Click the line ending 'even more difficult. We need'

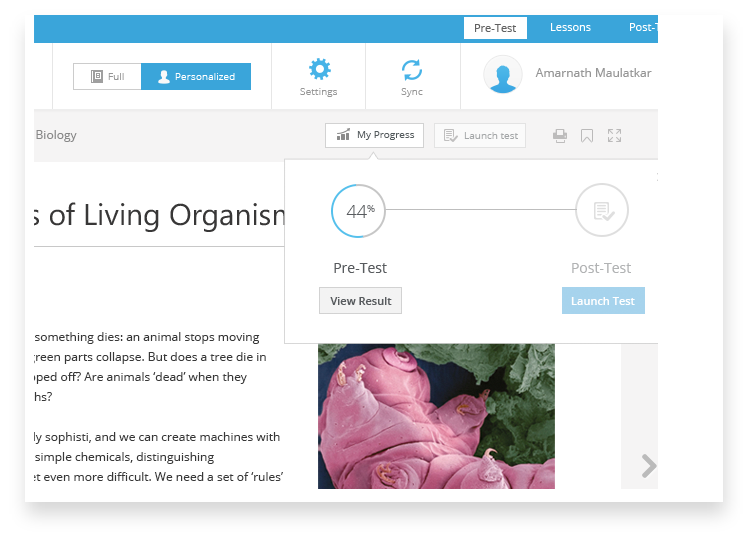pyautogui.click(x=159, y=477)
